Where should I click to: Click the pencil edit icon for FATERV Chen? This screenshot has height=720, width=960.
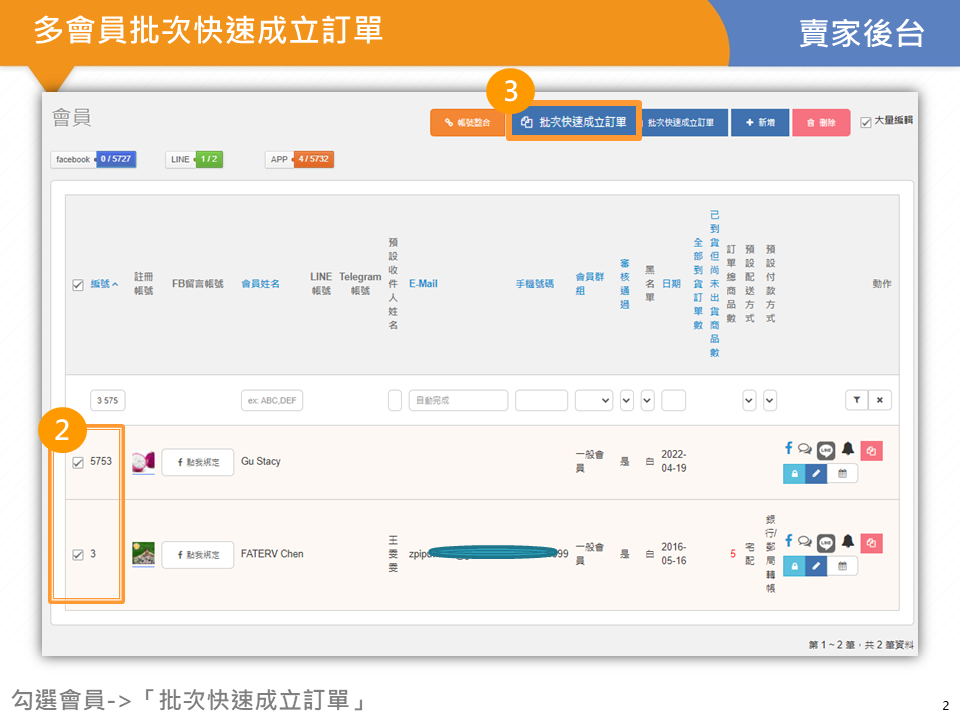(816, 566)
